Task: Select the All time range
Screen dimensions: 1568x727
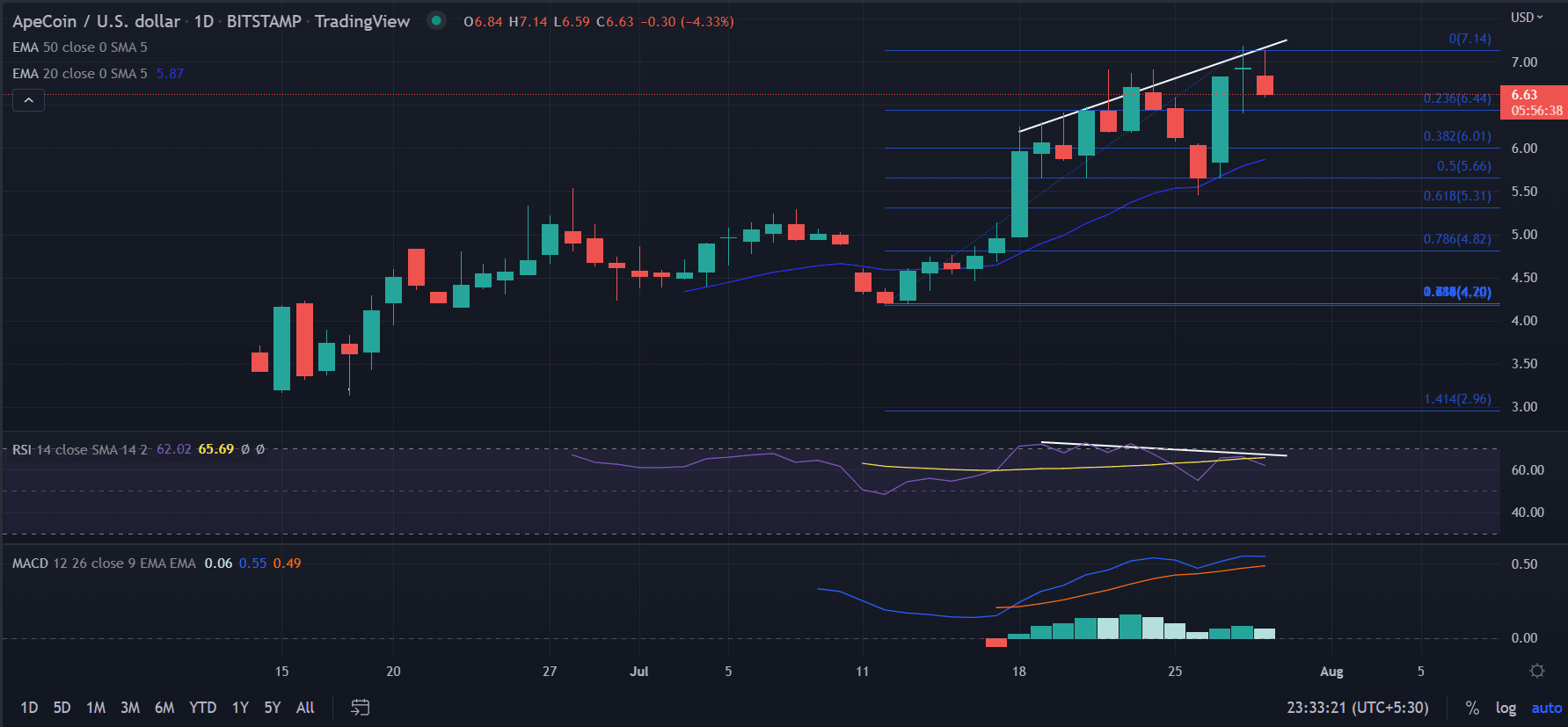Action: [x=305, y=708]
